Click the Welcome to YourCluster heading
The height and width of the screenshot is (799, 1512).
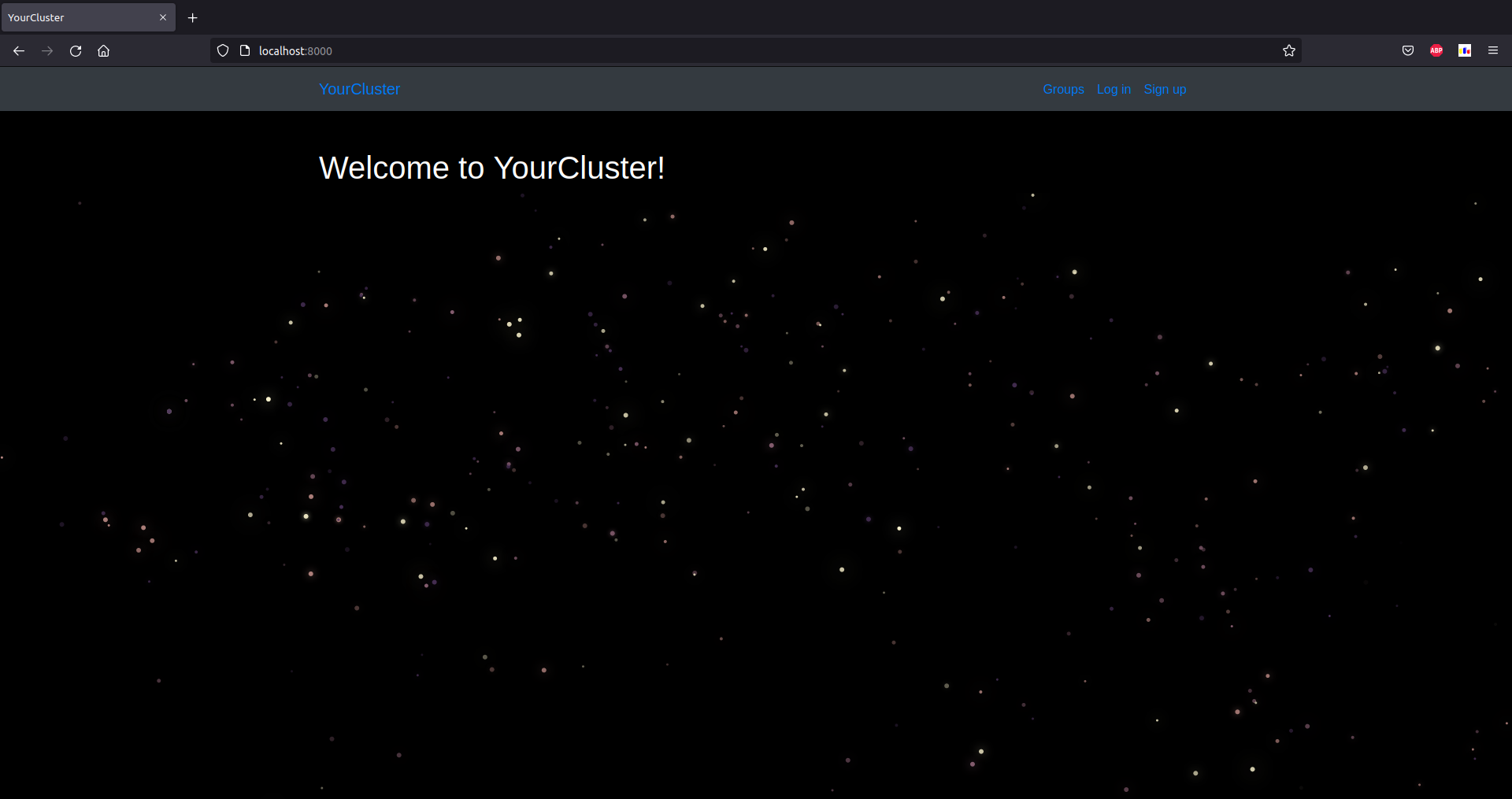pyautogui.click(x=491, y=167)
